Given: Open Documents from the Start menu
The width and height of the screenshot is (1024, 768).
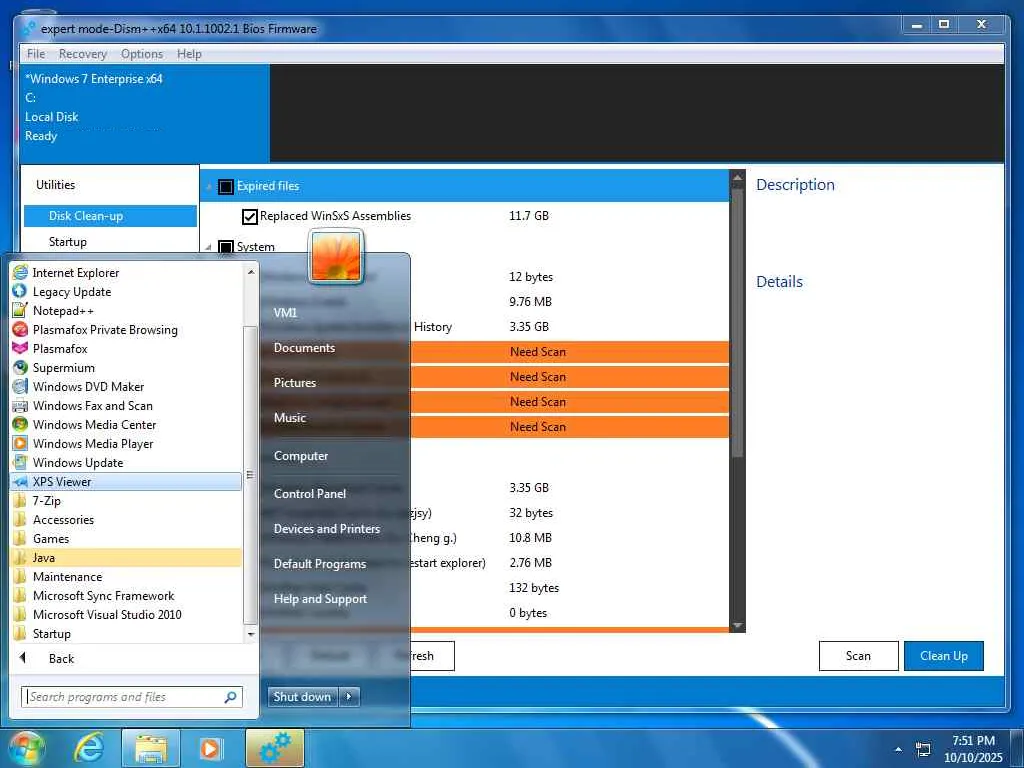Looking at the screenshot, I should (x=304, y=348).
